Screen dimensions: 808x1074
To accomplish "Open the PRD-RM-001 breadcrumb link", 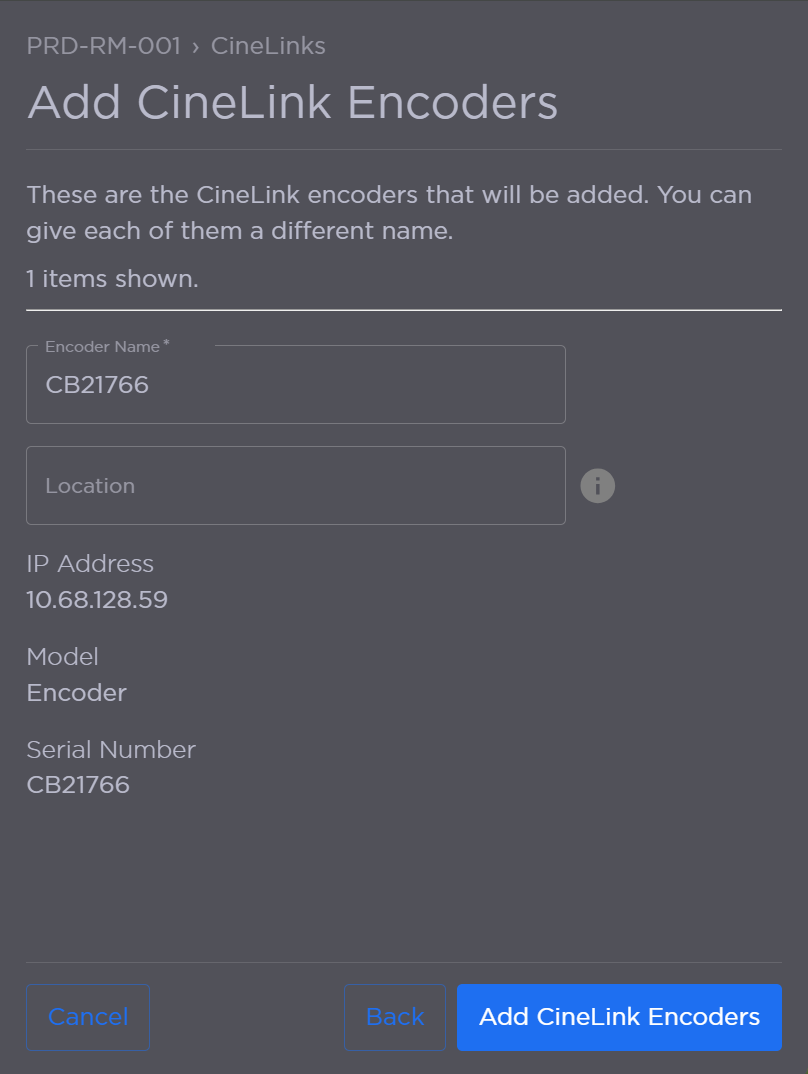I will point(104,46).
